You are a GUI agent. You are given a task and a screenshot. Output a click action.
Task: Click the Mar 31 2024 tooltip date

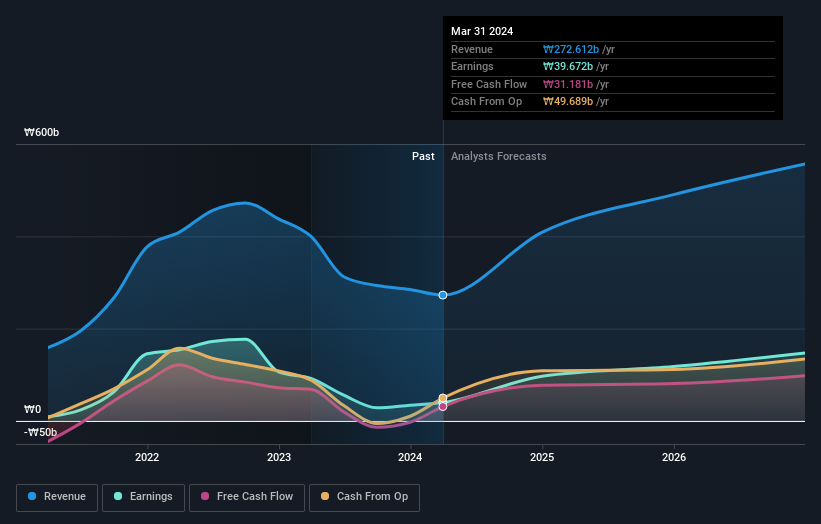click(x=482, y=31)
